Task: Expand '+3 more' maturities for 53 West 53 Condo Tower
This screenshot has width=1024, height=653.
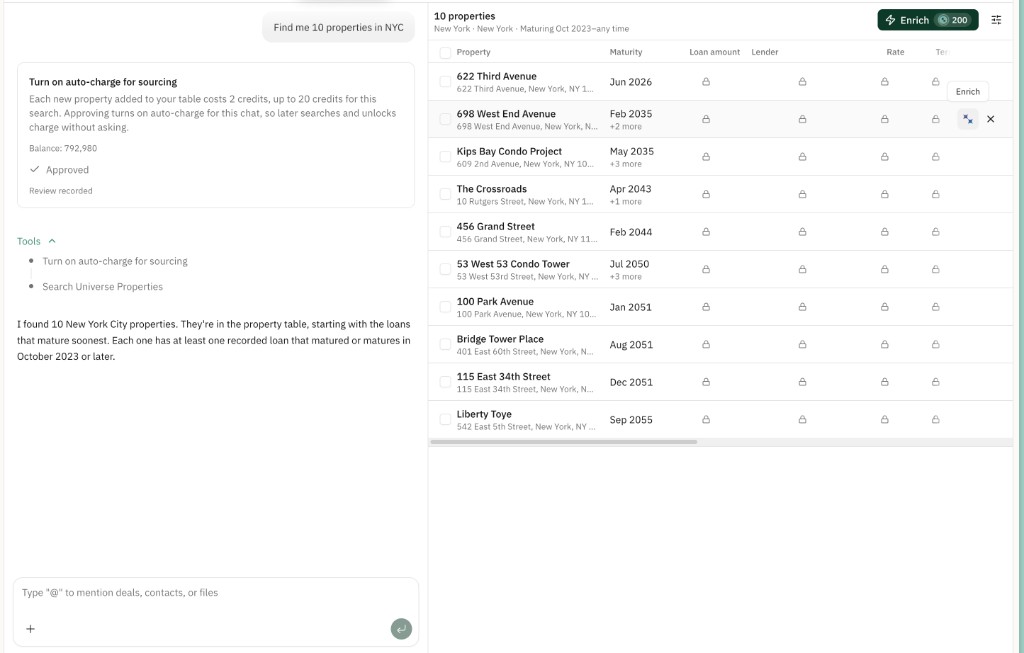Action: point(626,277)
